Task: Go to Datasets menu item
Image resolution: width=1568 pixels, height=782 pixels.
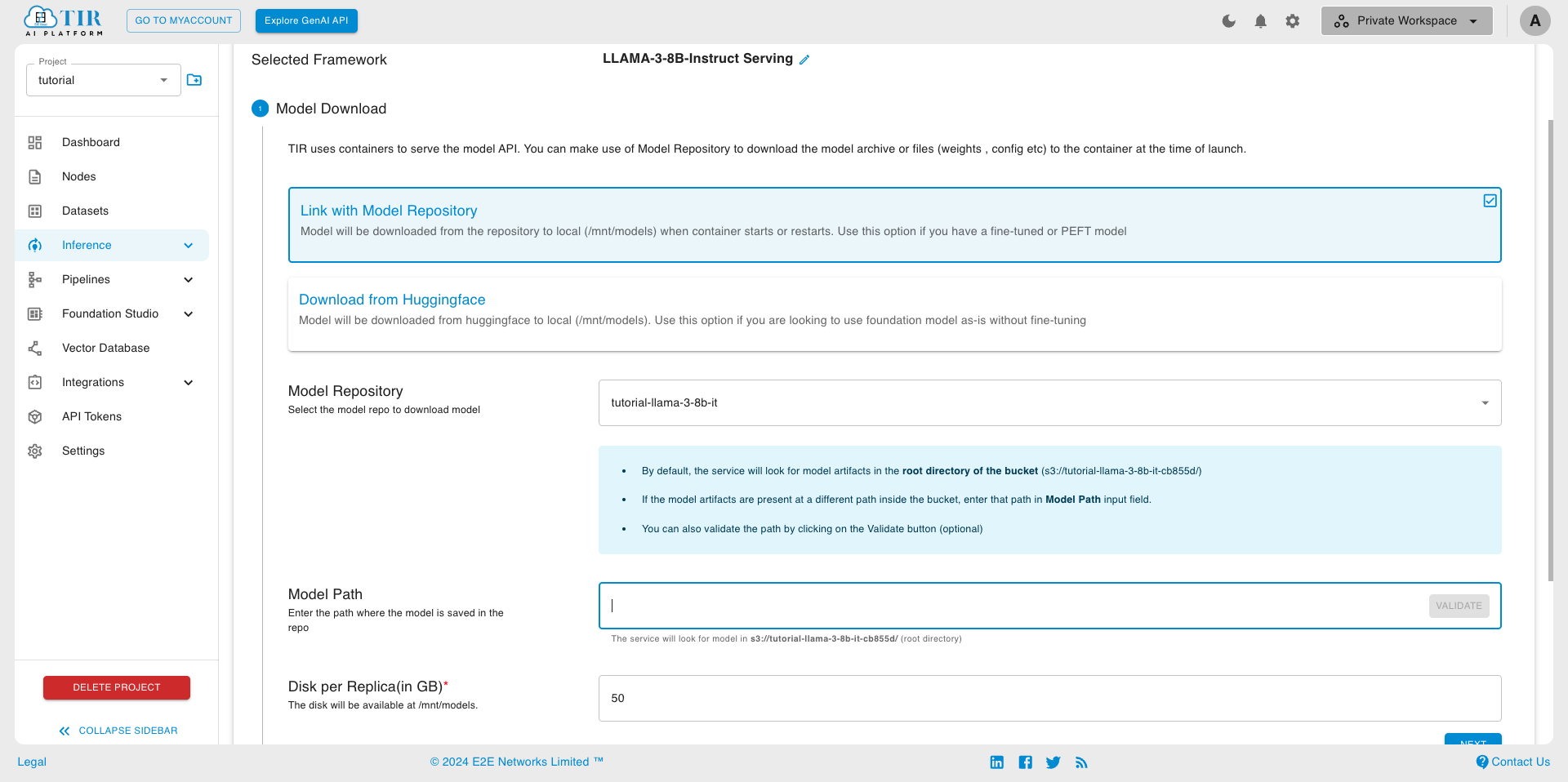Action: 85,211
